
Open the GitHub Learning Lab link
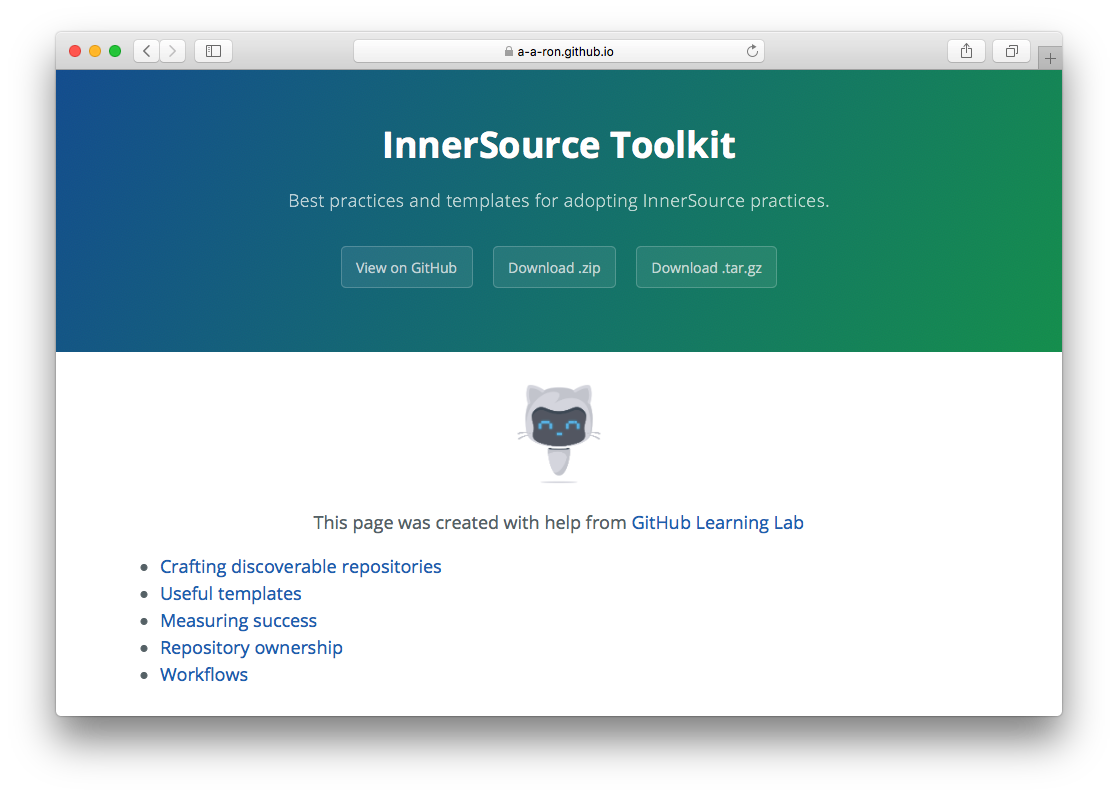717,523
